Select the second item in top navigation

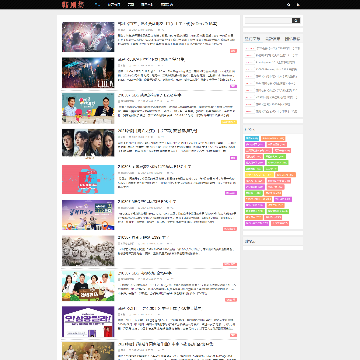click(114, 5)
